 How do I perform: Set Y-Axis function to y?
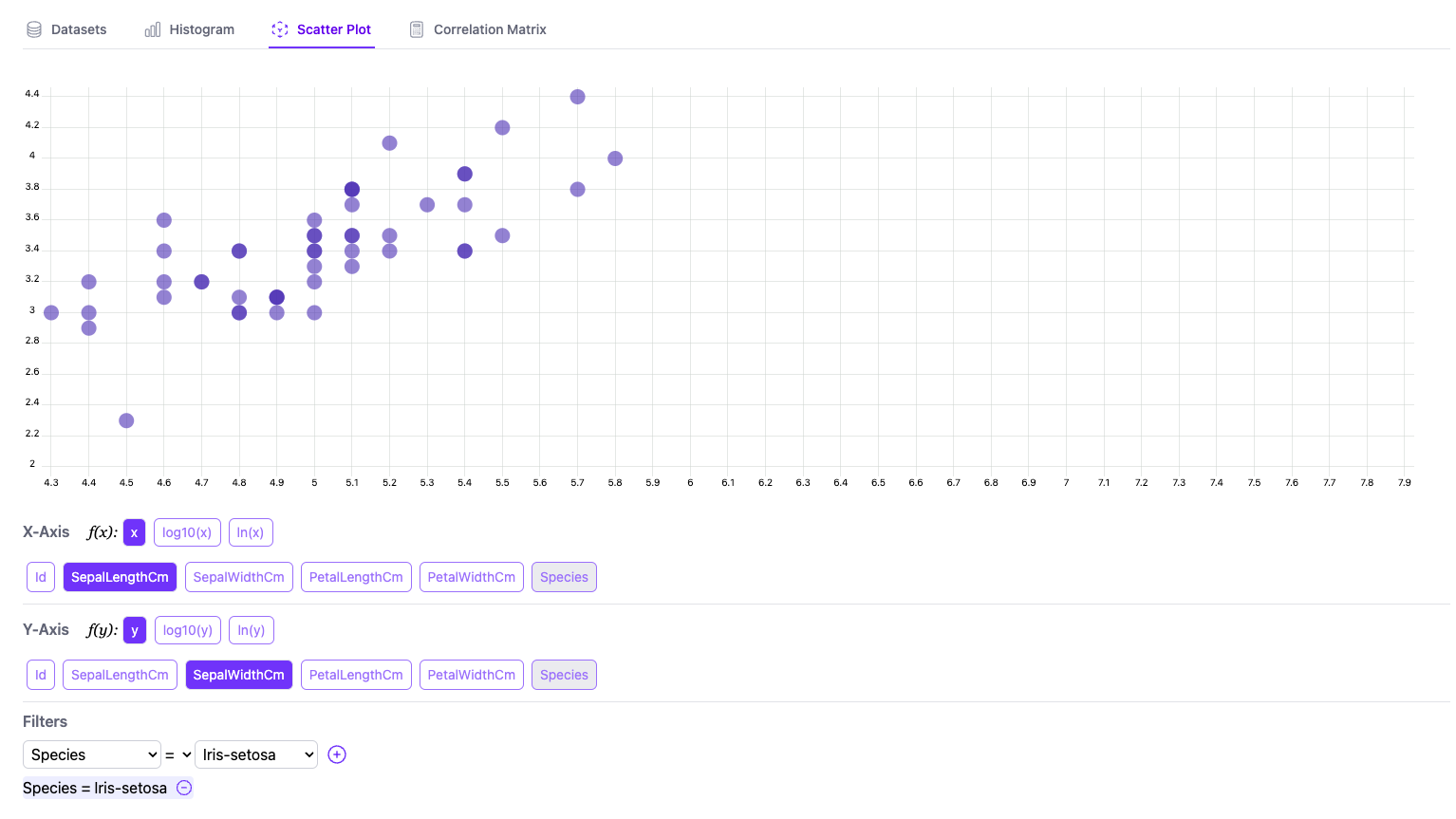click(135, 630)
